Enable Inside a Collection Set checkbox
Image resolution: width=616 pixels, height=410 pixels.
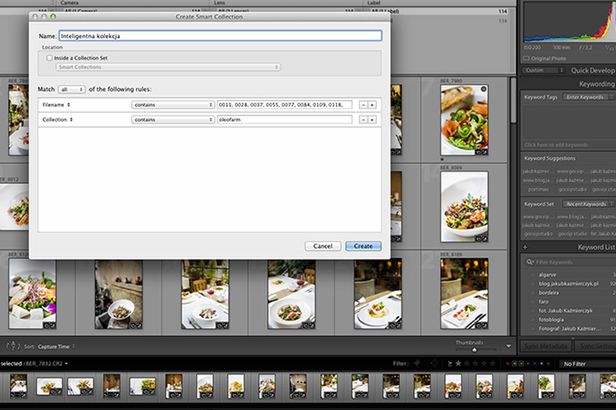point(49,58)
